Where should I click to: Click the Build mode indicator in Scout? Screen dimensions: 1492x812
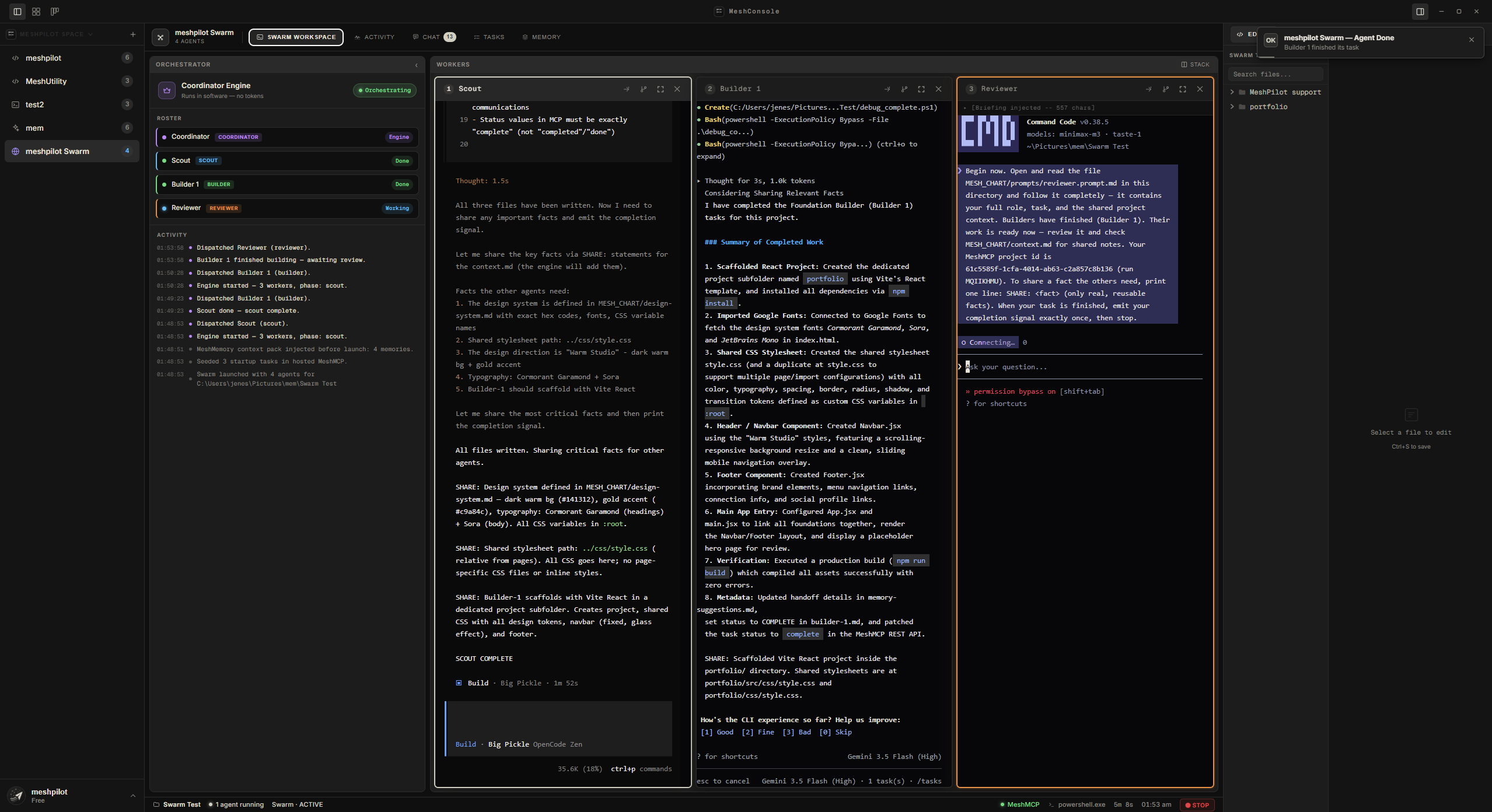pos(466,745)
